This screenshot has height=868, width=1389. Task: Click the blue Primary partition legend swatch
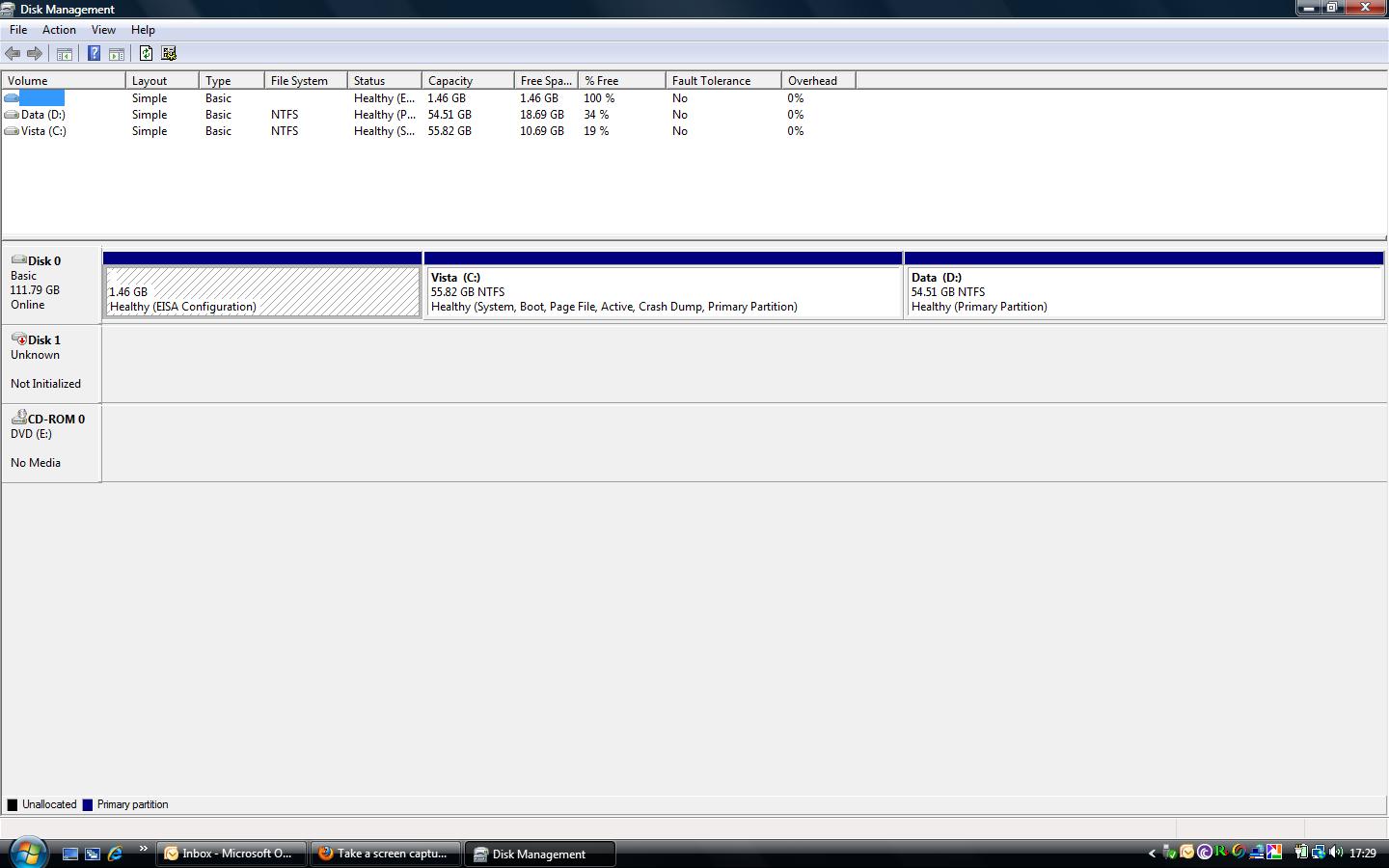[88, 804]
